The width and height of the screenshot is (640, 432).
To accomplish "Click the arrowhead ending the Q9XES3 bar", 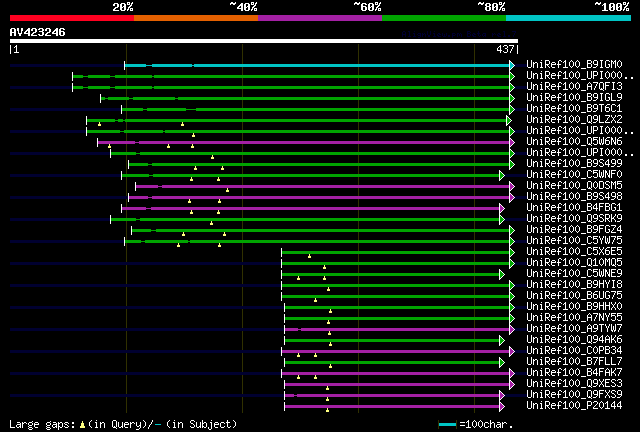I will tap(512, 385).
